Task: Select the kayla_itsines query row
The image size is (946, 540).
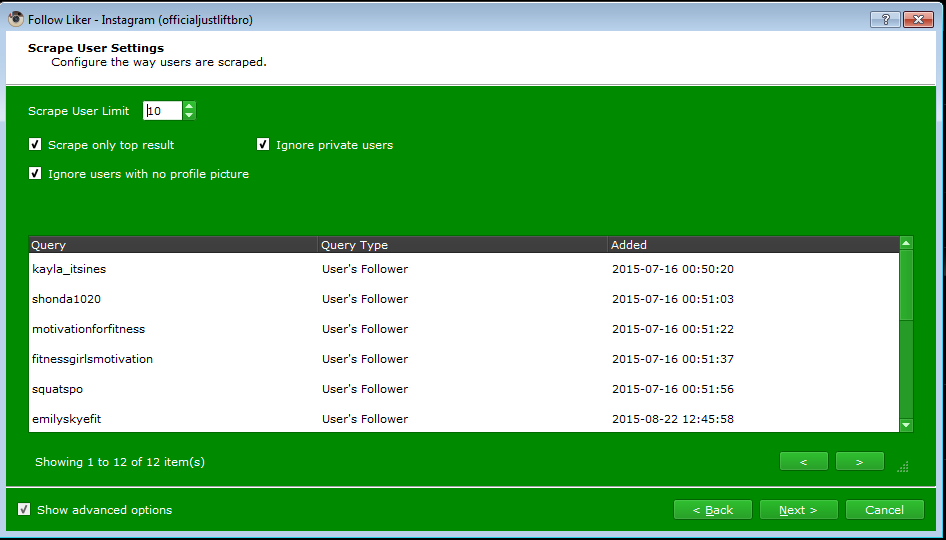Action: [463, 269]
